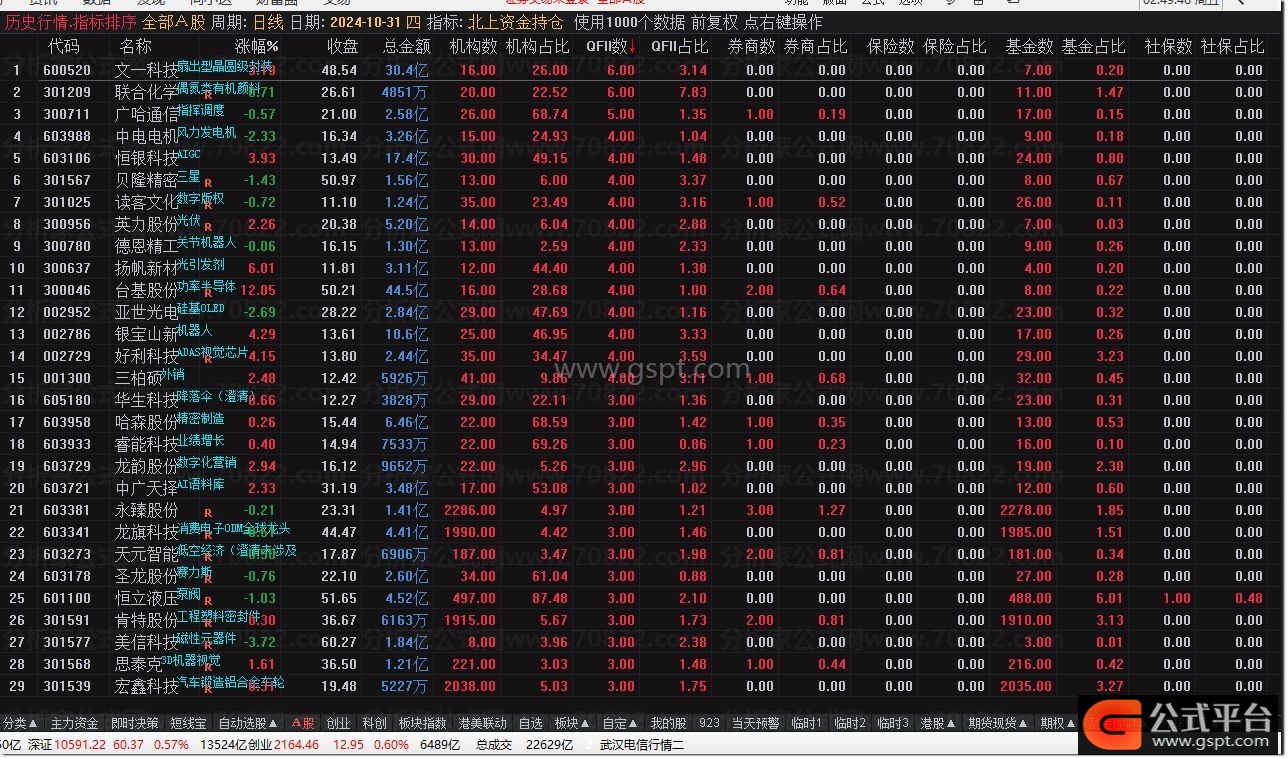Click the 全部A股 scope label
The image size is (1288, 758).
click(173, 22)
